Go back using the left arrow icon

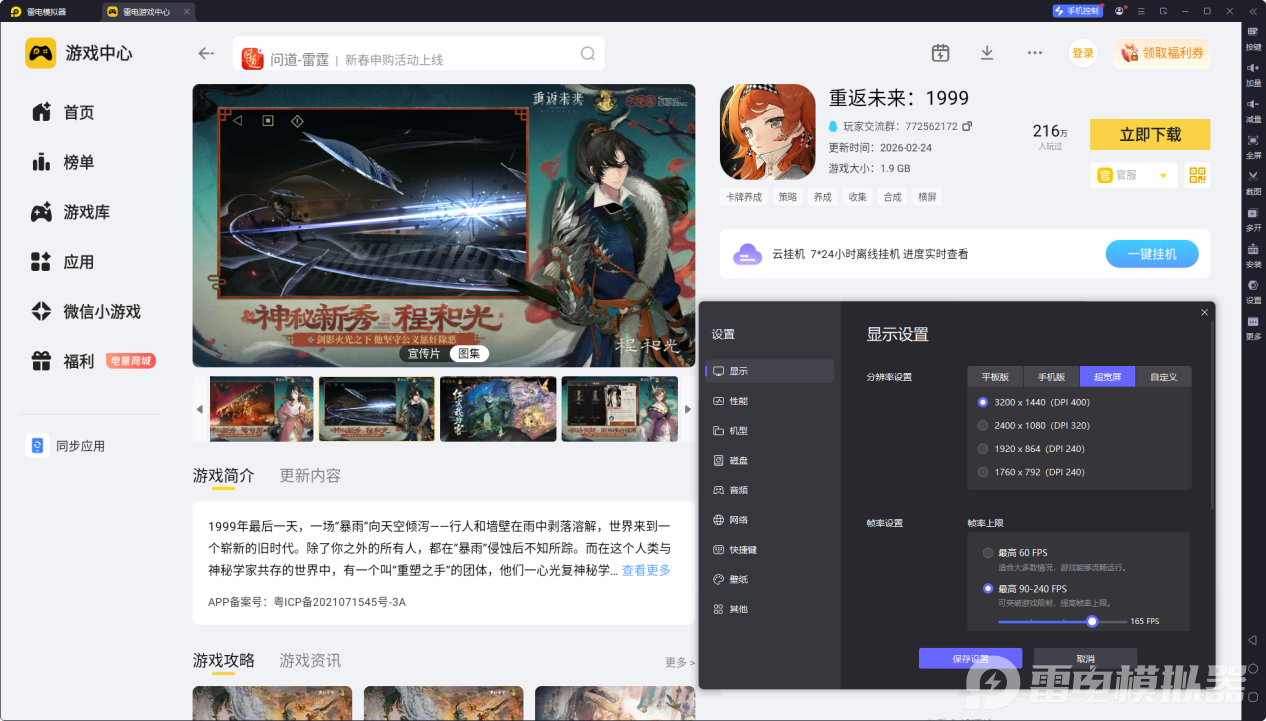pyautogui.click(x=206, y=54)
